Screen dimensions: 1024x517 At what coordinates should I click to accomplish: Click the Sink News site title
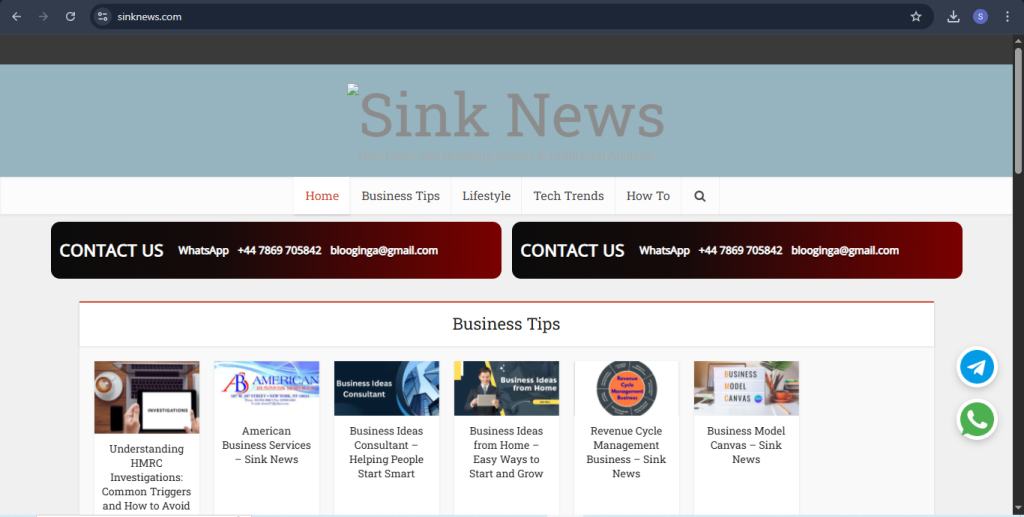click(512, 115)
